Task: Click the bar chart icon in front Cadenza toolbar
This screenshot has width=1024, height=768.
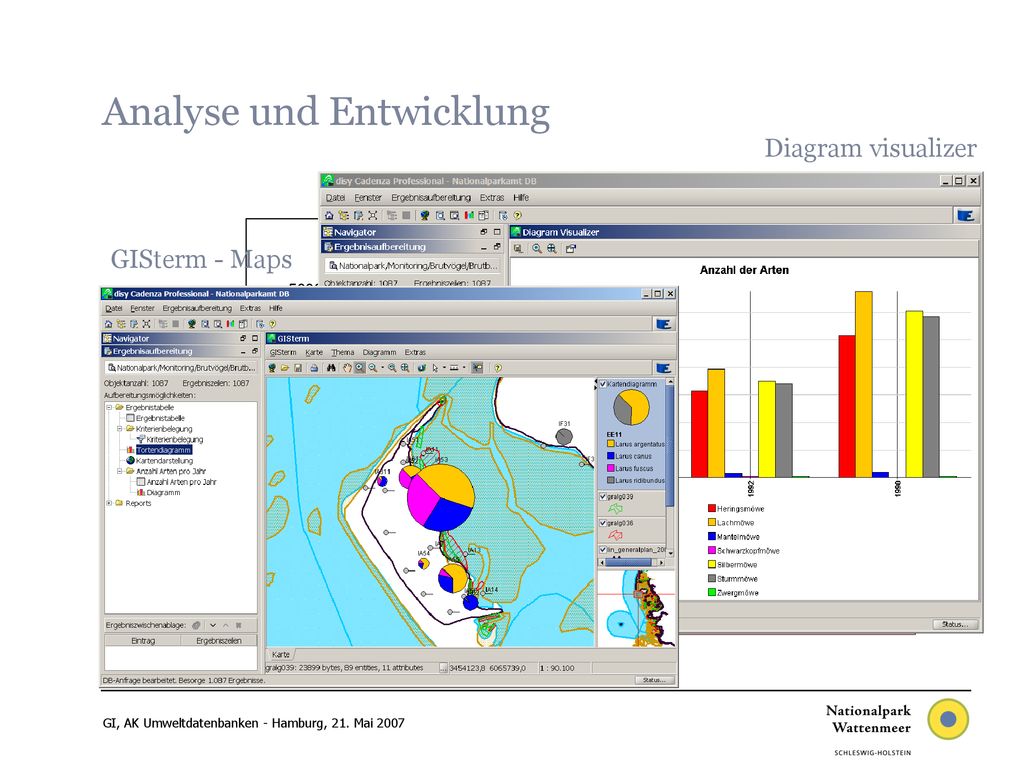Action: point(231,324)
